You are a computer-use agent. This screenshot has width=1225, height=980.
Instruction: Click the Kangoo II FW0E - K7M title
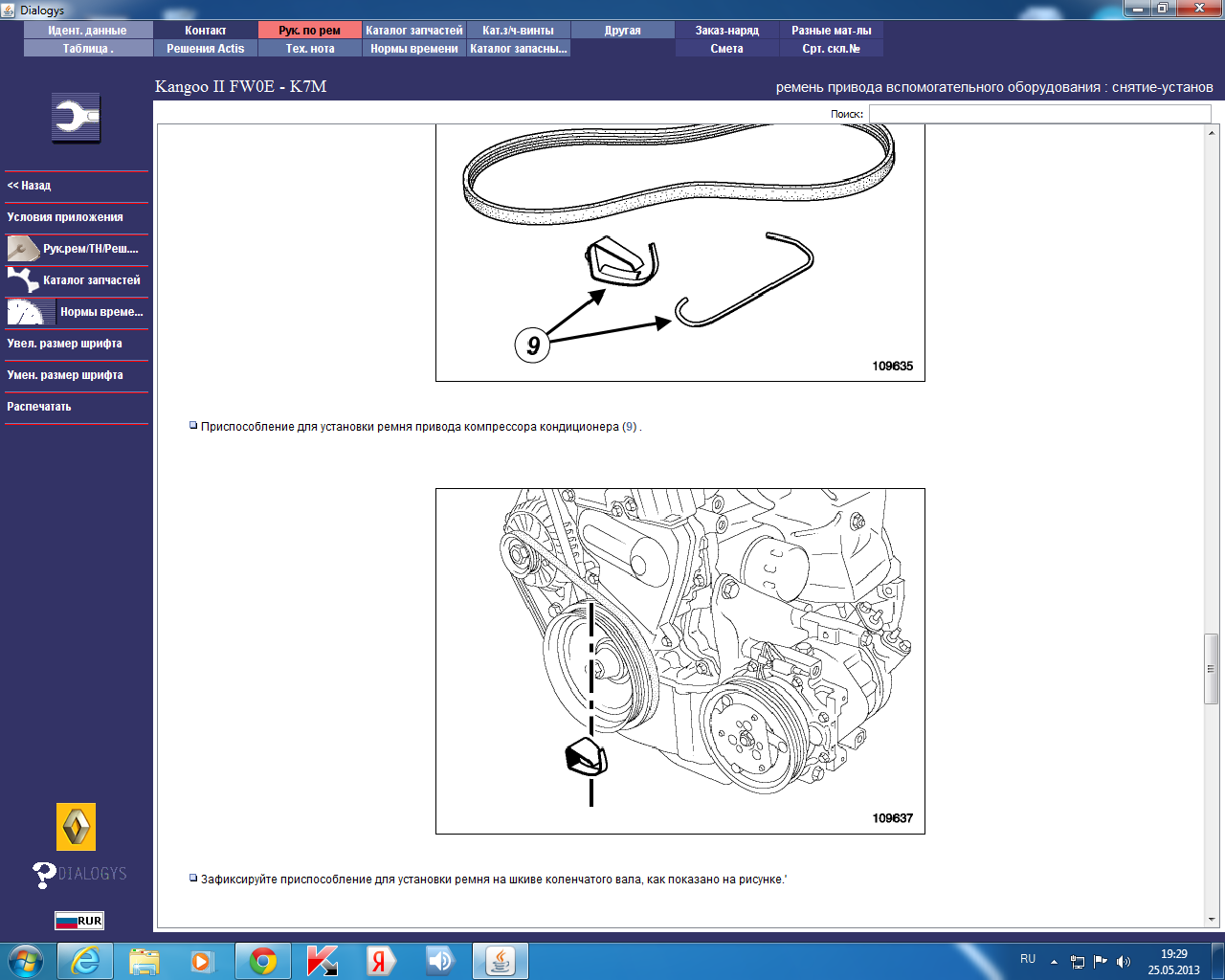(x=241, y=87)
